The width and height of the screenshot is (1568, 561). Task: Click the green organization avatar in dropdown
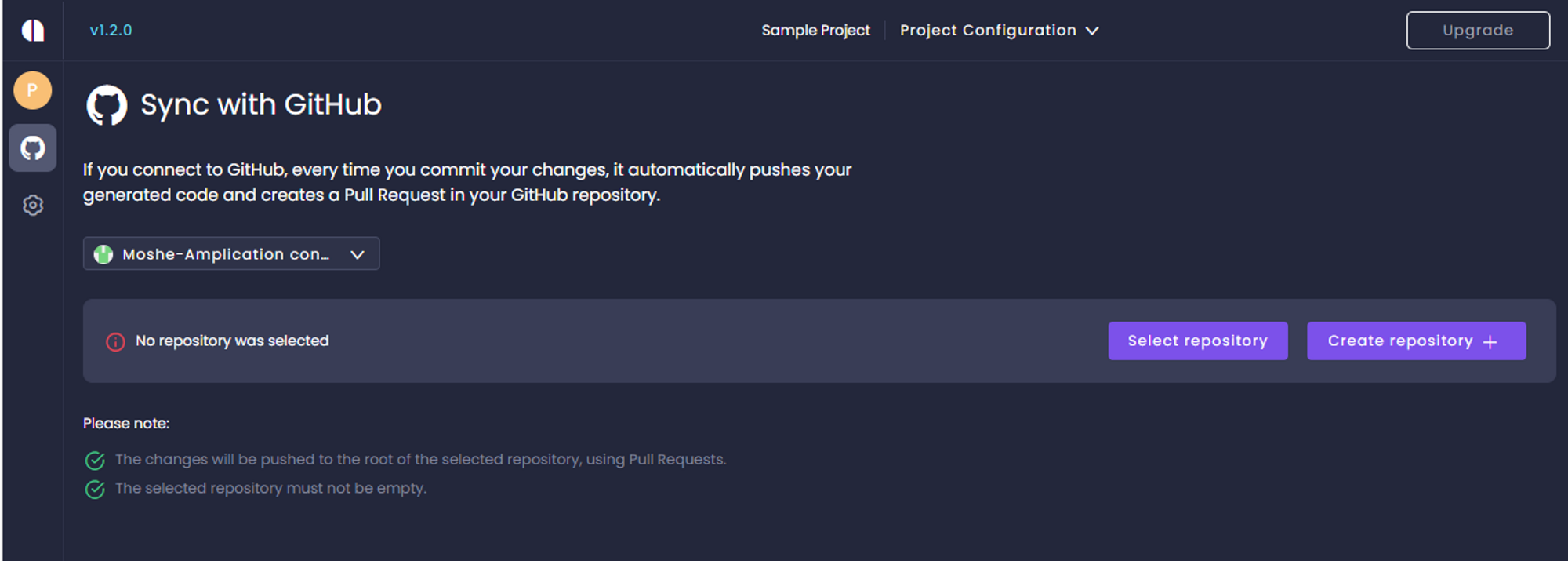(103, 254)
